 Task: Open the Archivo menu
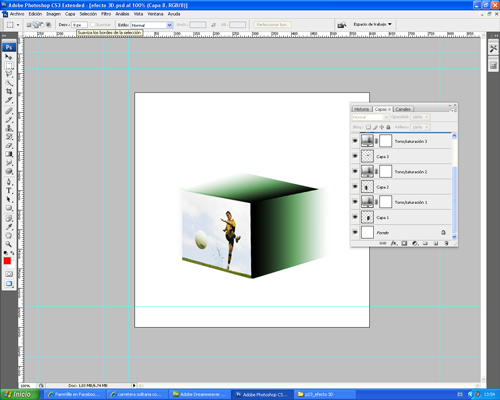coord(17,14)
